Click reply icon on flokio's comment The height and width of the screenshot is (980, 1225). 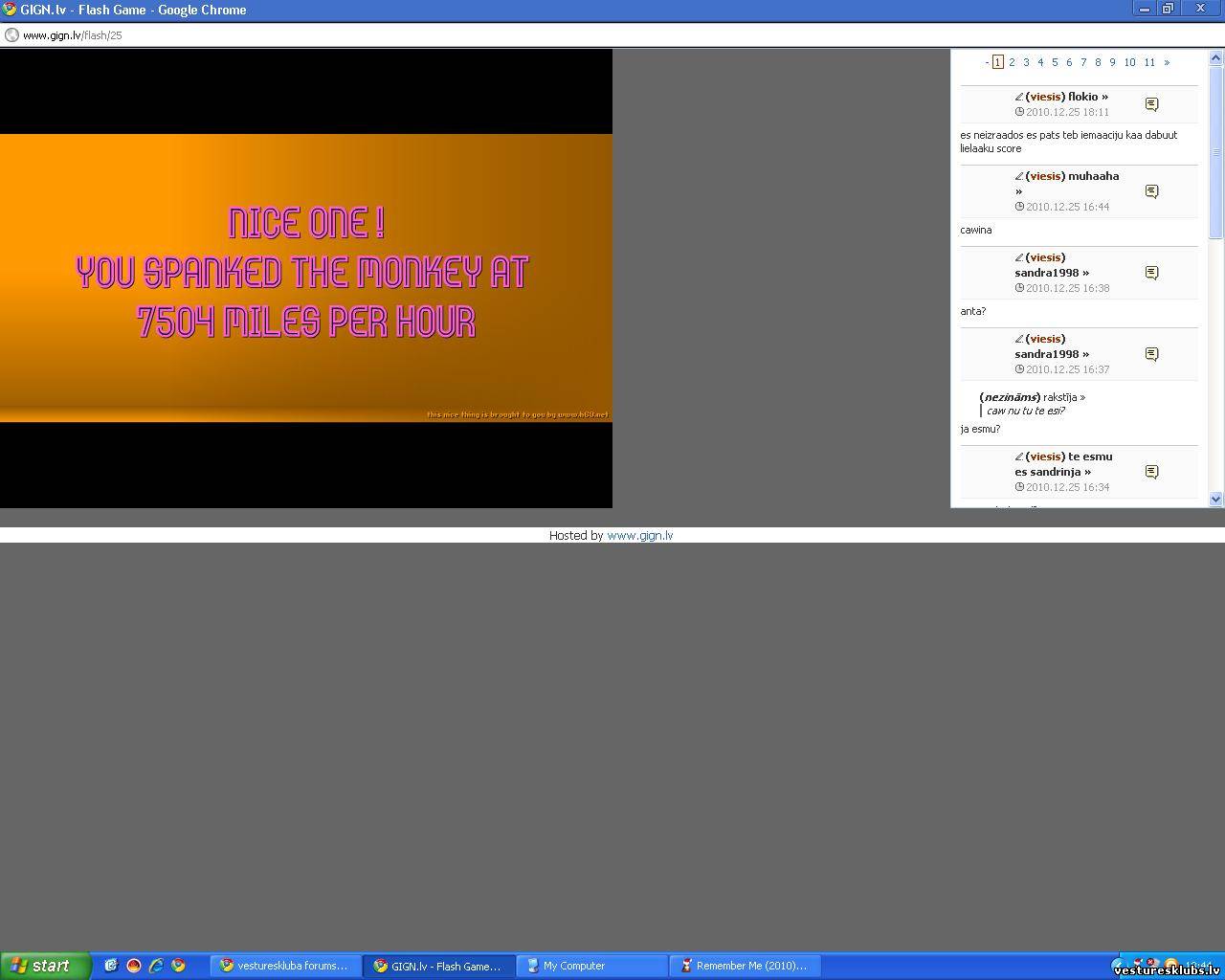click(1151, 104)
